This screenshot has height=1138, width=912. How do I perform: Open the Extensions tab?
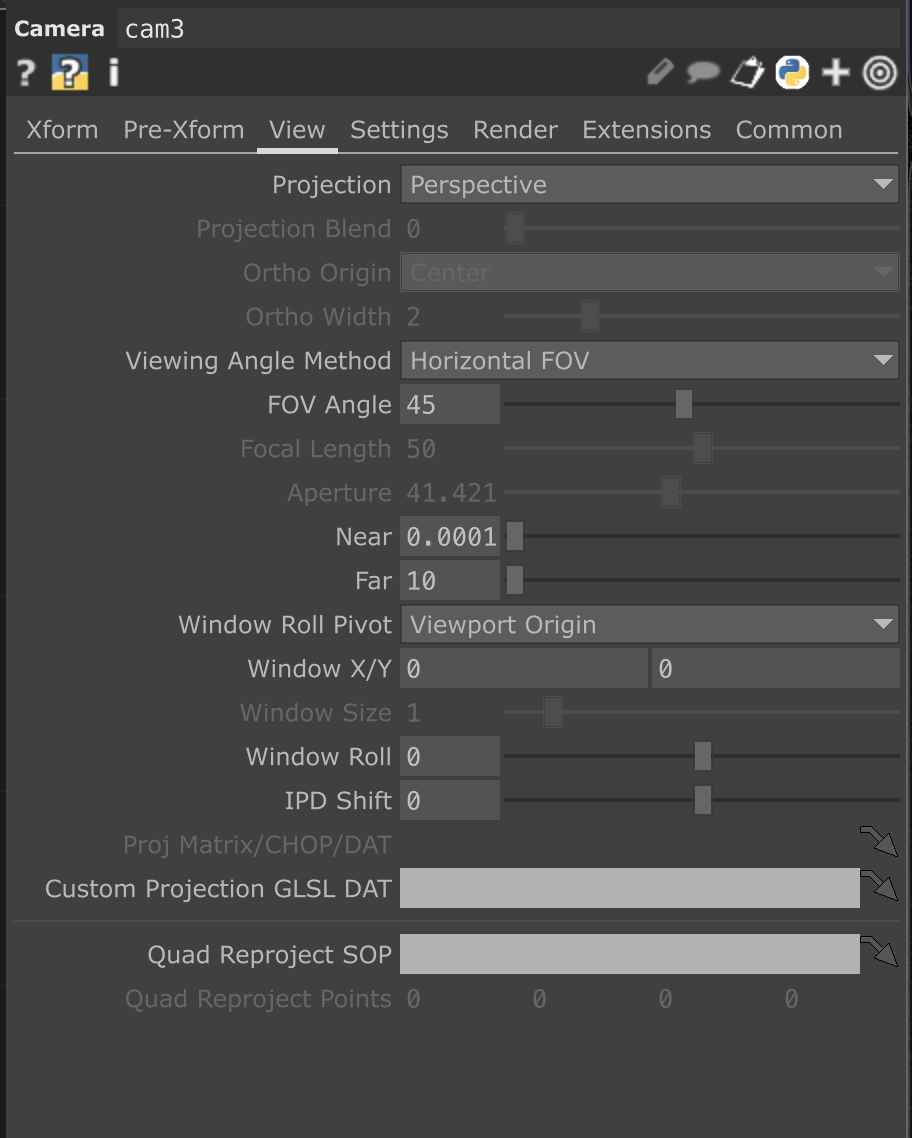pyautogui.click(x=646, y=130)
